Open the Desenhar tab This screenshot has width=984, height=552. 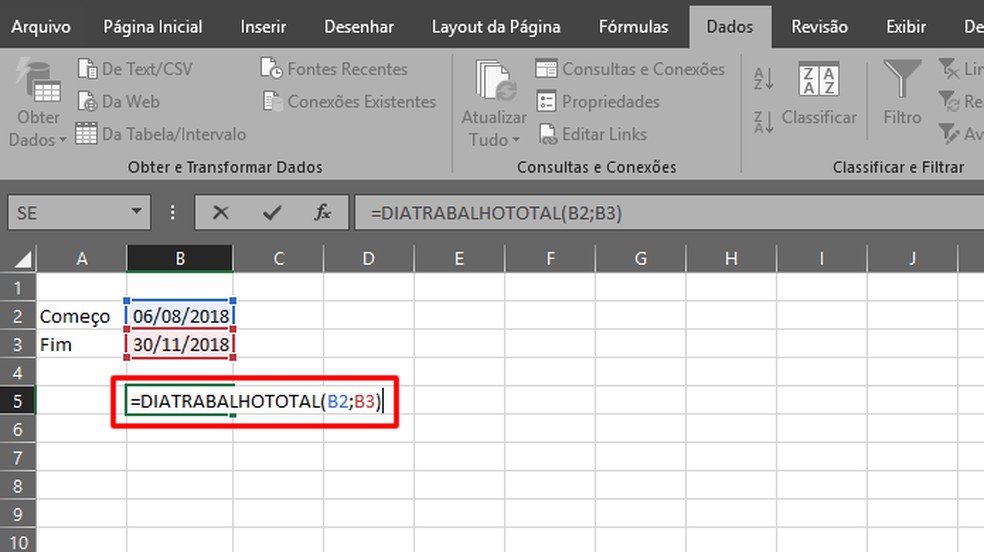(x=359, y=27)
